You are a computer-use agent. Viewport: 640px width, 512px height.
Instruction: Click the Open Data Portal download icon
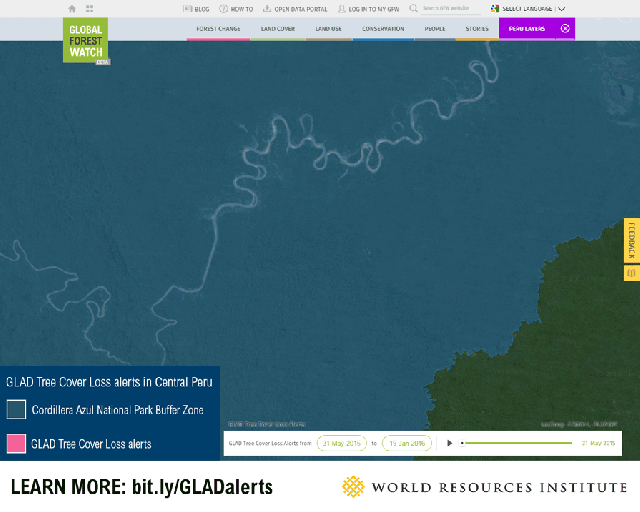coord(267,9)
